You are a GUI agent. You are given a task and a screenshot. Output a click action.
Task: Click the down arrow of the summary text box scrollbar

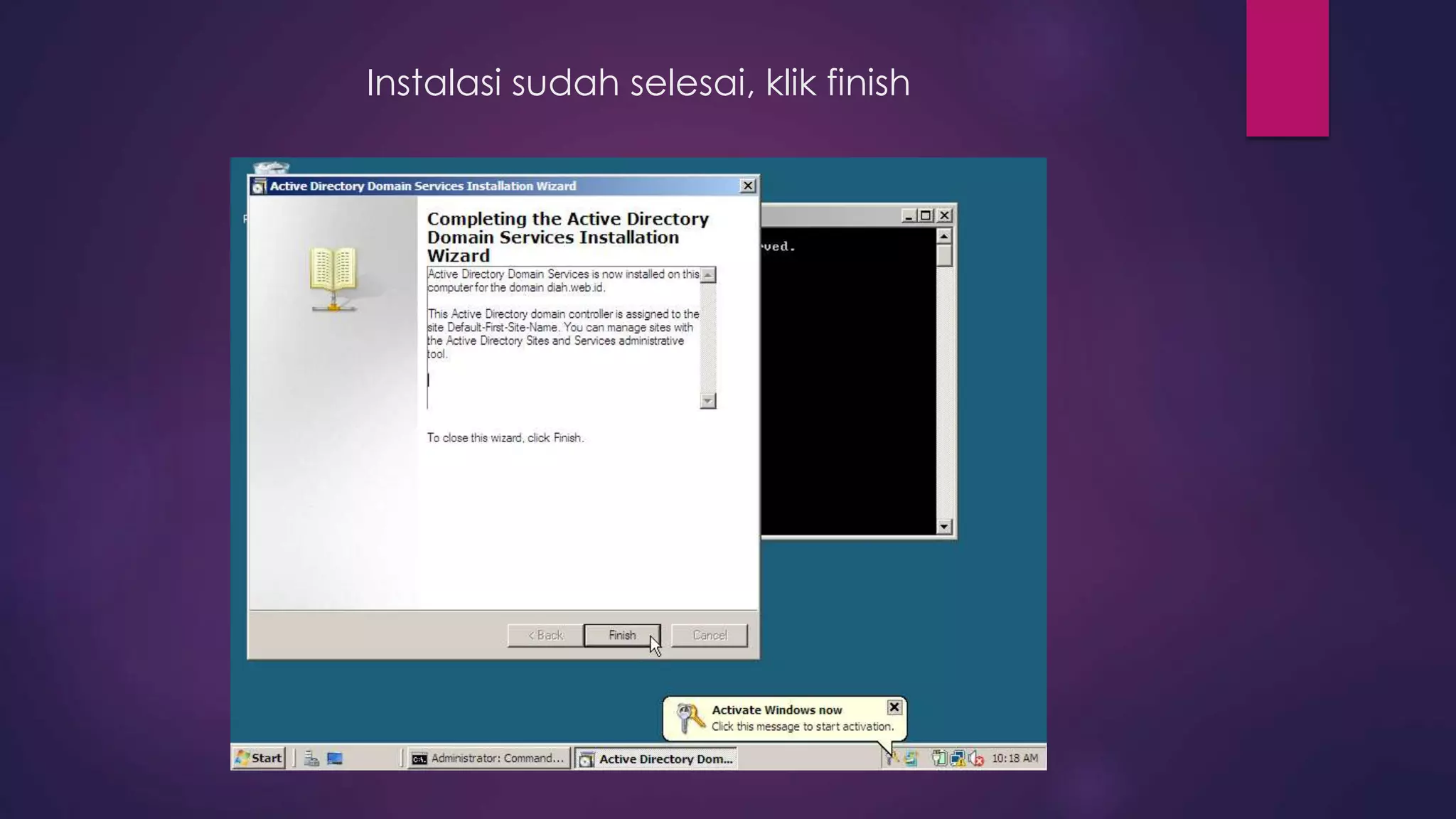(x=707, y=401)
